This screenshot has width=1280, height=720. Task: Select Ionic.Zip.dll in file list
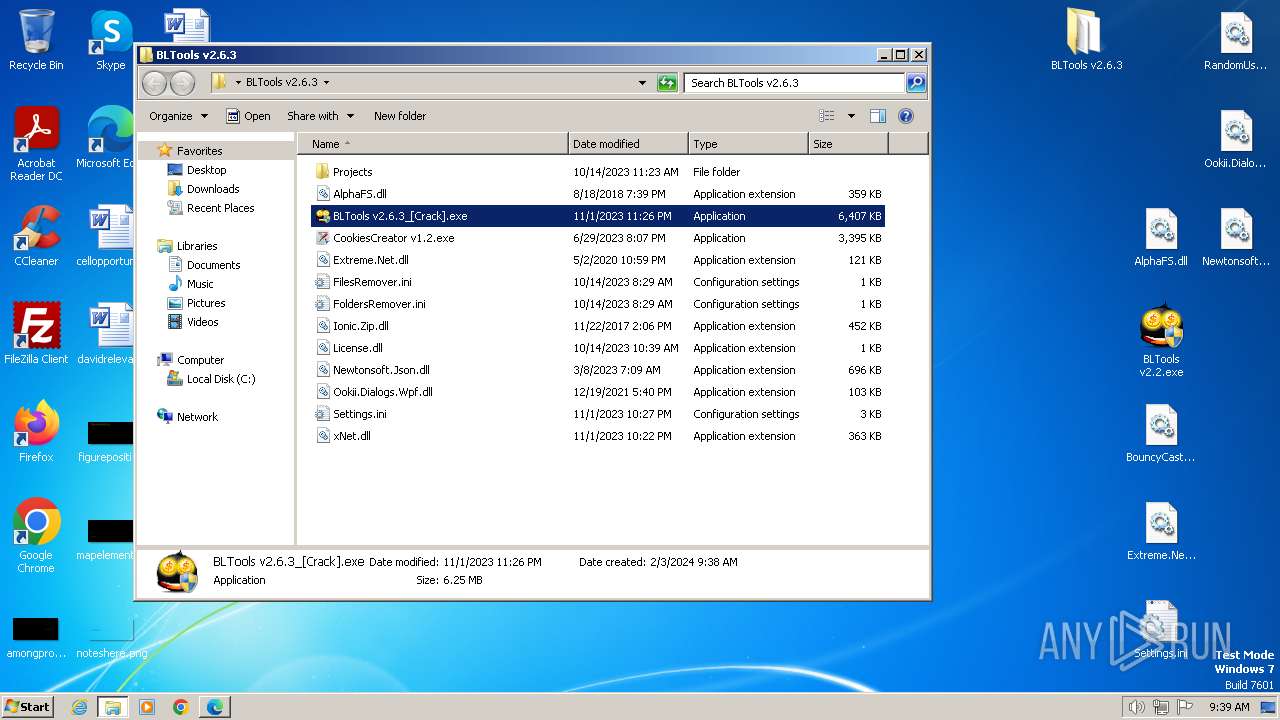coord(598,326)
